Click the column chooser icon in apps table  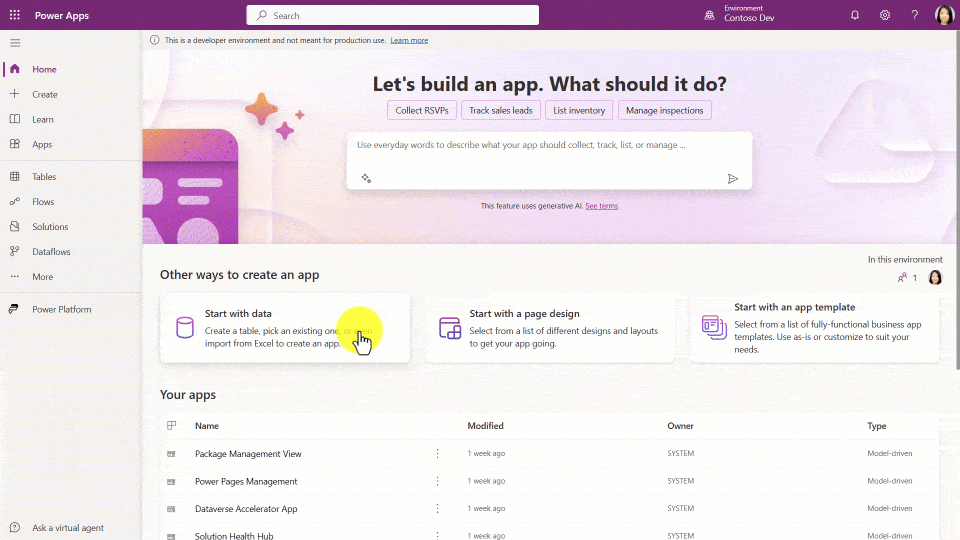coord(171,426)
